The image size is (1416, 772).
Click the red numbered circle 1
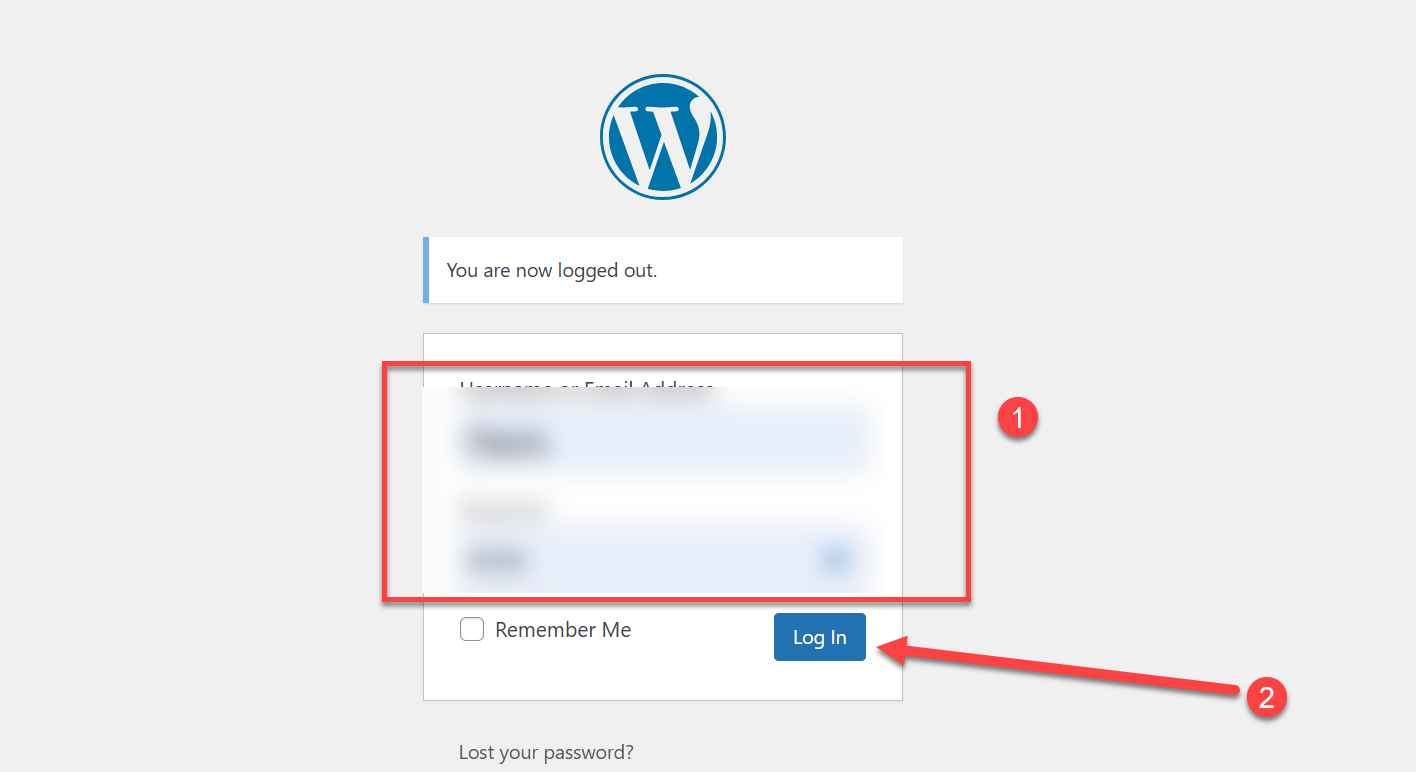(x=1019, y=418)
